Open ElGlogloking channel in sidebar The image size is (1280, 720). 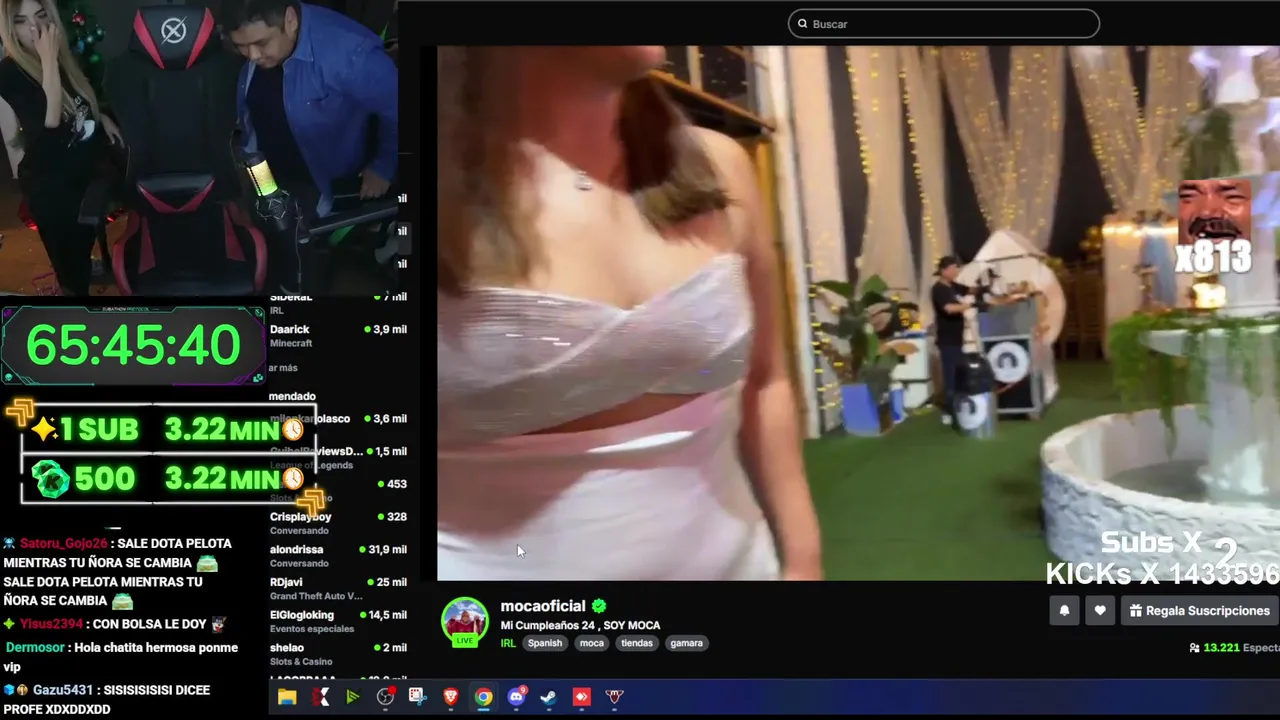point(338,622)
